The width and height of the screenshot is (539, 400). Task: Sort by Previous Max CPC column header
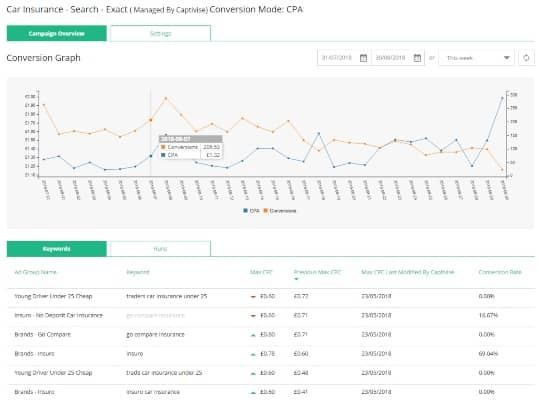pyautogui.click(x=317, y=272)
